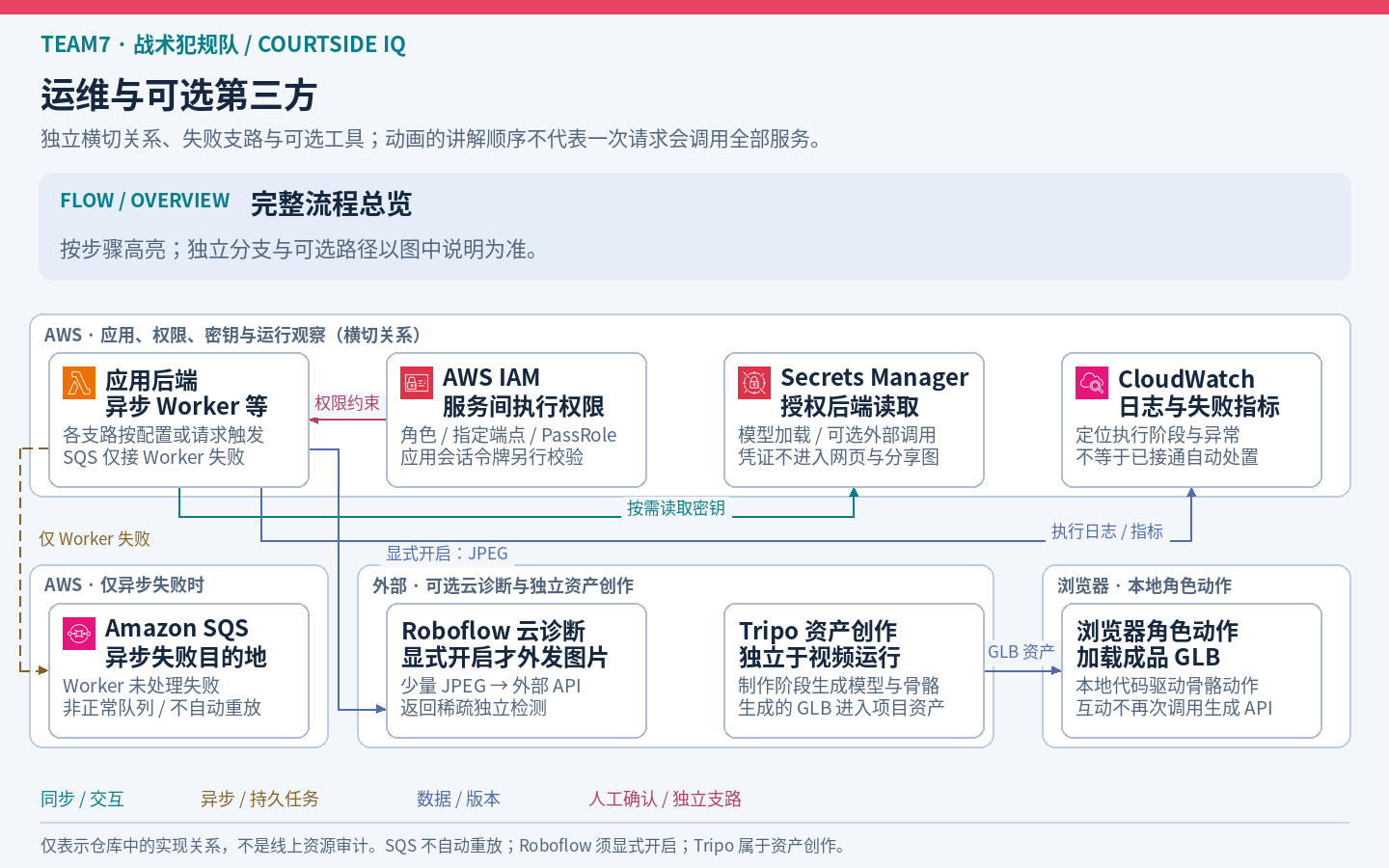Click the SQS 仅接 Worker 失败 text
This screenshot has width=1389, height=868.
click(153, 457)
